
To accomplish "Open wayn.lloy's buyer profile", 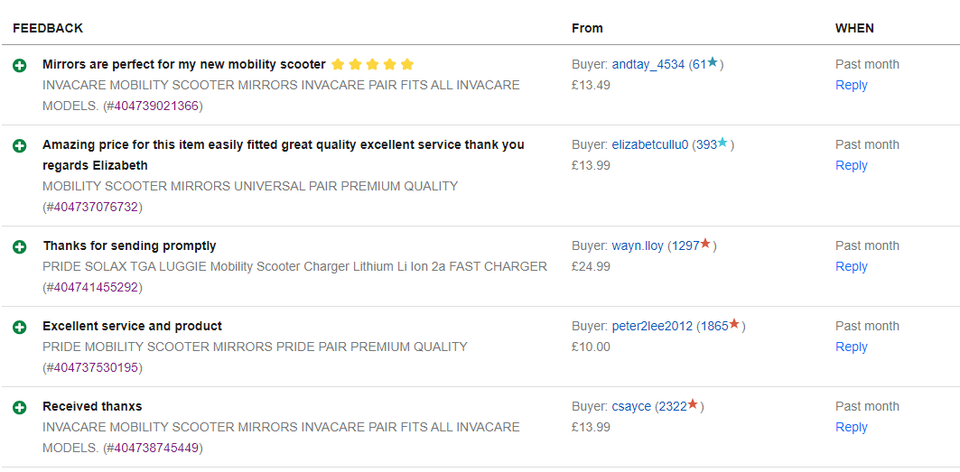I will (639, 246).
